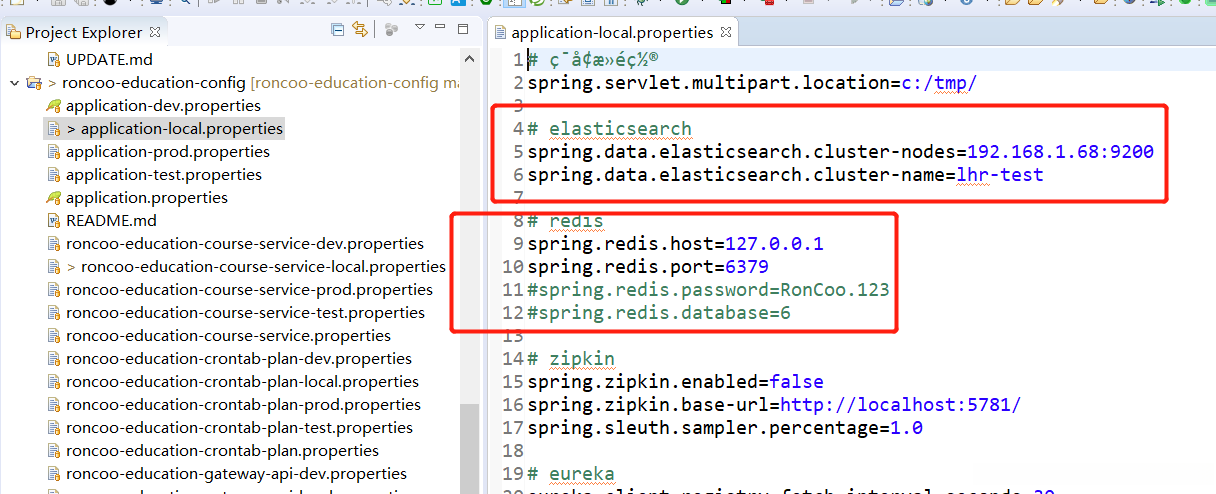Activate the application-local.properties editor tab

coord(612,32)
